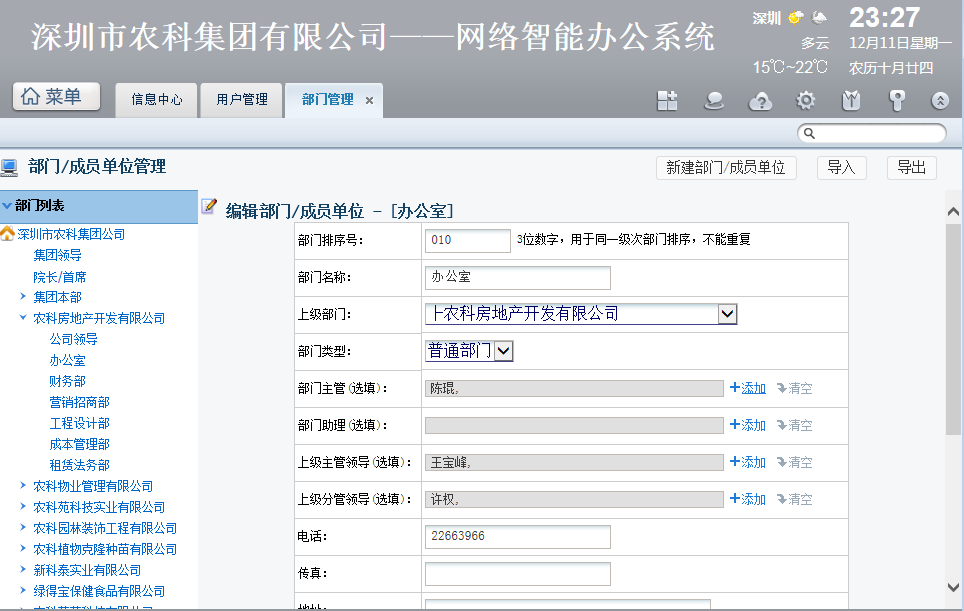Select 院长/首席 in the department tree
964x611 pixels.
pyautogui.click(x=60, y=277)
